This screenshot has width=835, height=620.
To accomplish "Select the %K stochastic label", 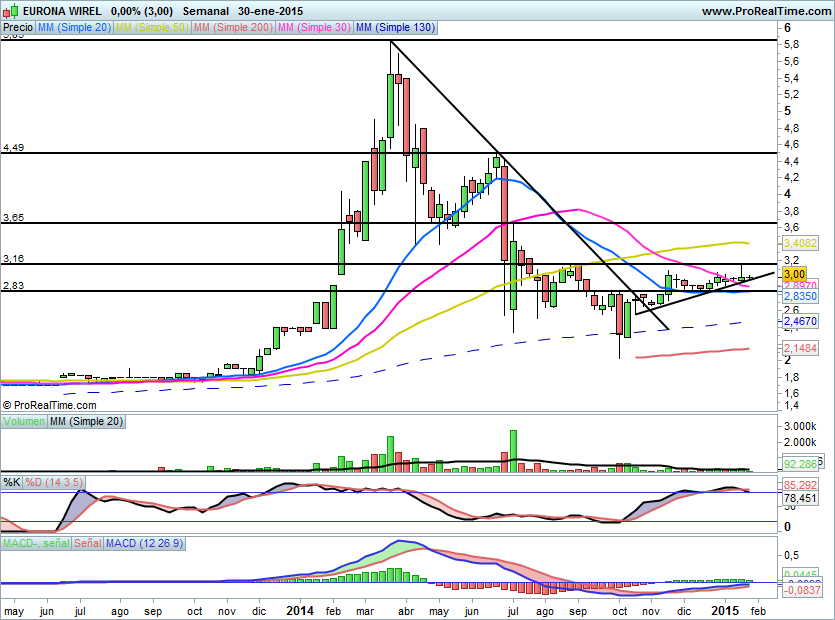I will [x=12, y=483].
